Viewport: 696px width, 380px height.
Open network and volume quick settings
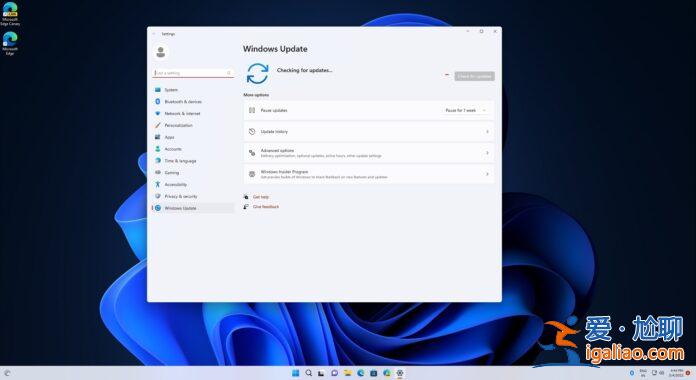[657, 373]
